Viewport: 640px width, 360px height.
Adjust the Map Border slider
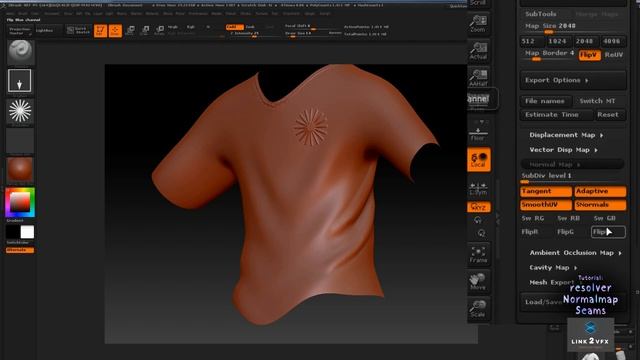pyautogui.click(x=549, y=55)
